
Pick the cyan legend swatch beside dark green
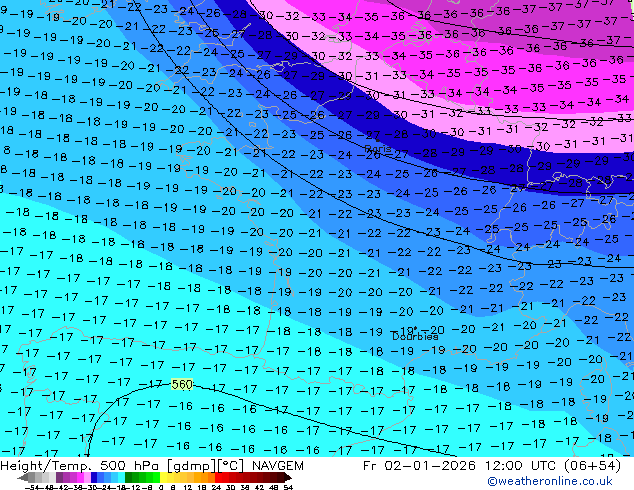[x=121, y=477]
